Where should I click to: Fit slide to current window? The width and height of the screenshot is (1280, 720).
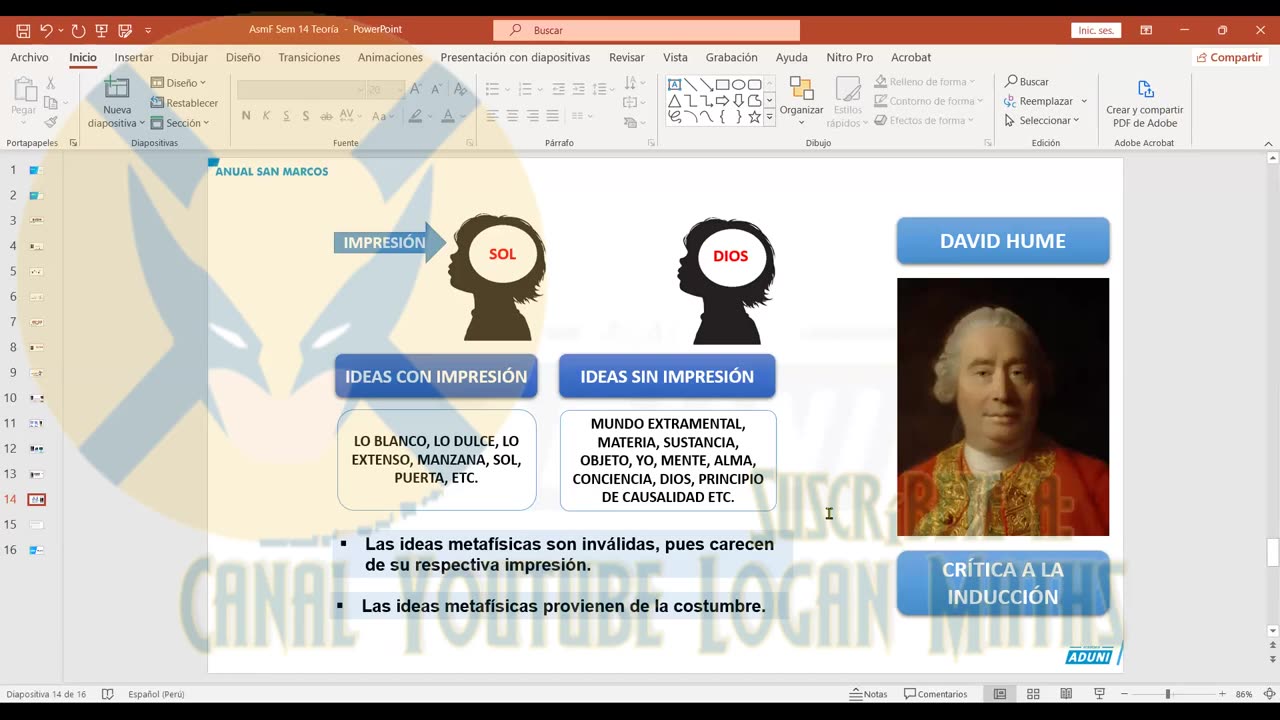(x=1269, y=694)
